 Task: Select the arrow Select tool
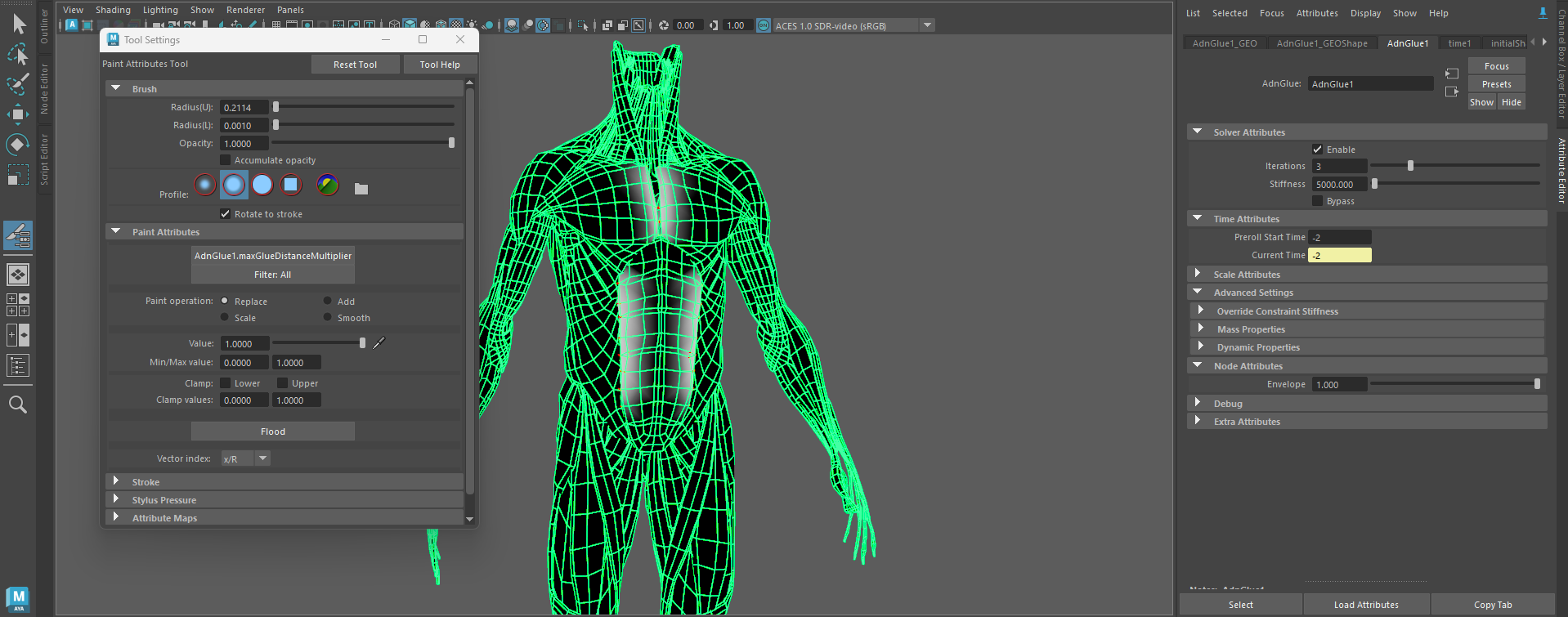(18, 25)
